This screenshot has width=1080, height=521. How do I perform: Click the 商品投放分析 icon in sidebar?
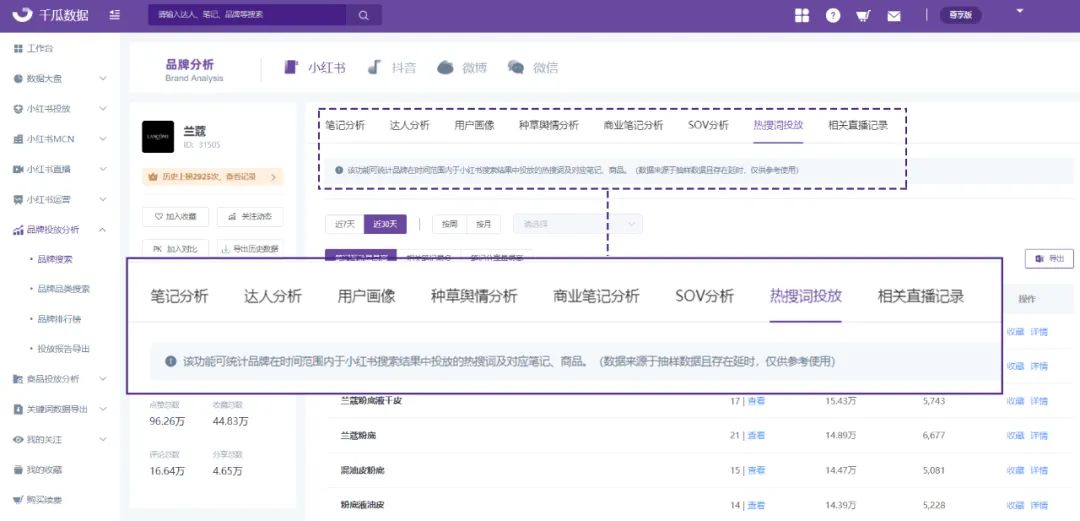tap(18, 379)
